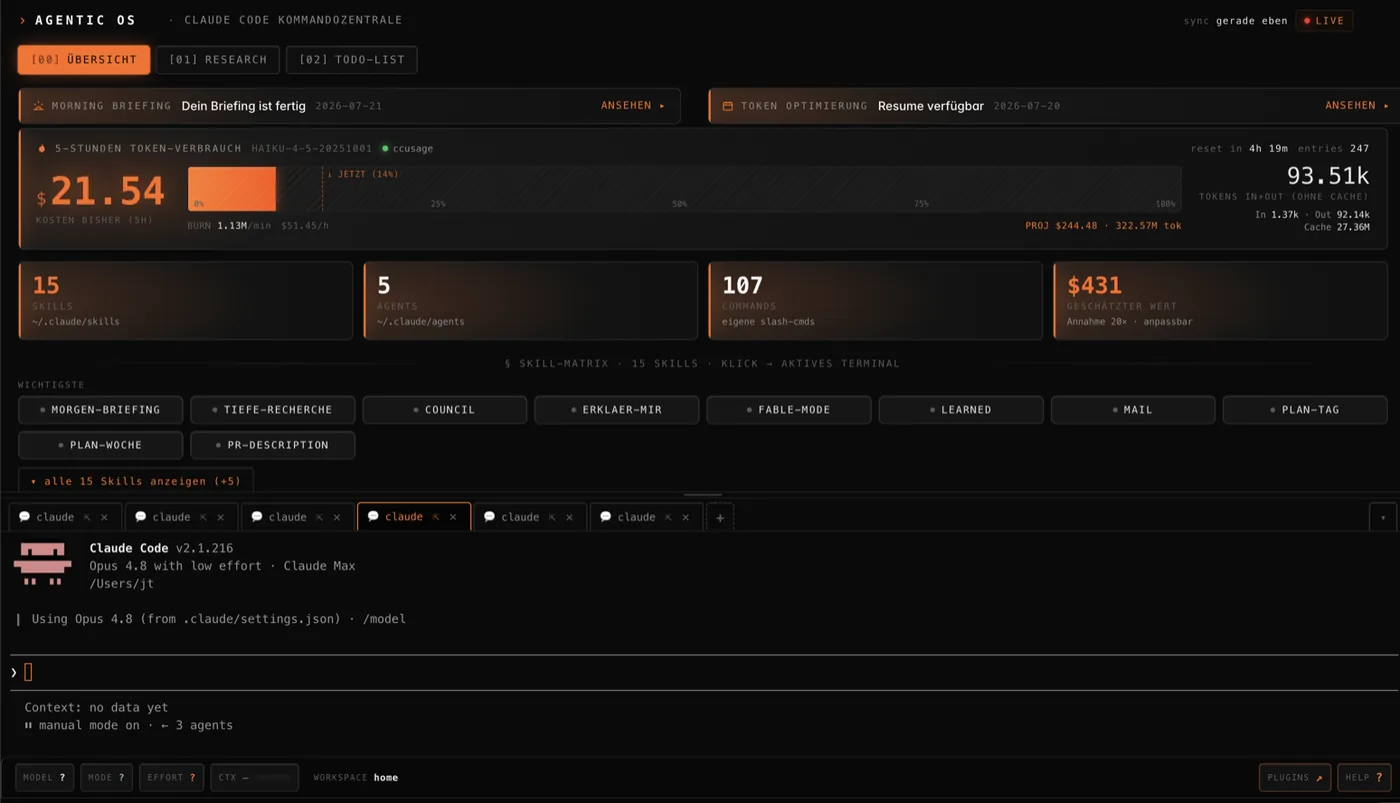This screenshot has width=1400, height=803.
Task: Click the flame icon beside 5-Stunden Token-Verbrauch
Action: pos(42,148)
